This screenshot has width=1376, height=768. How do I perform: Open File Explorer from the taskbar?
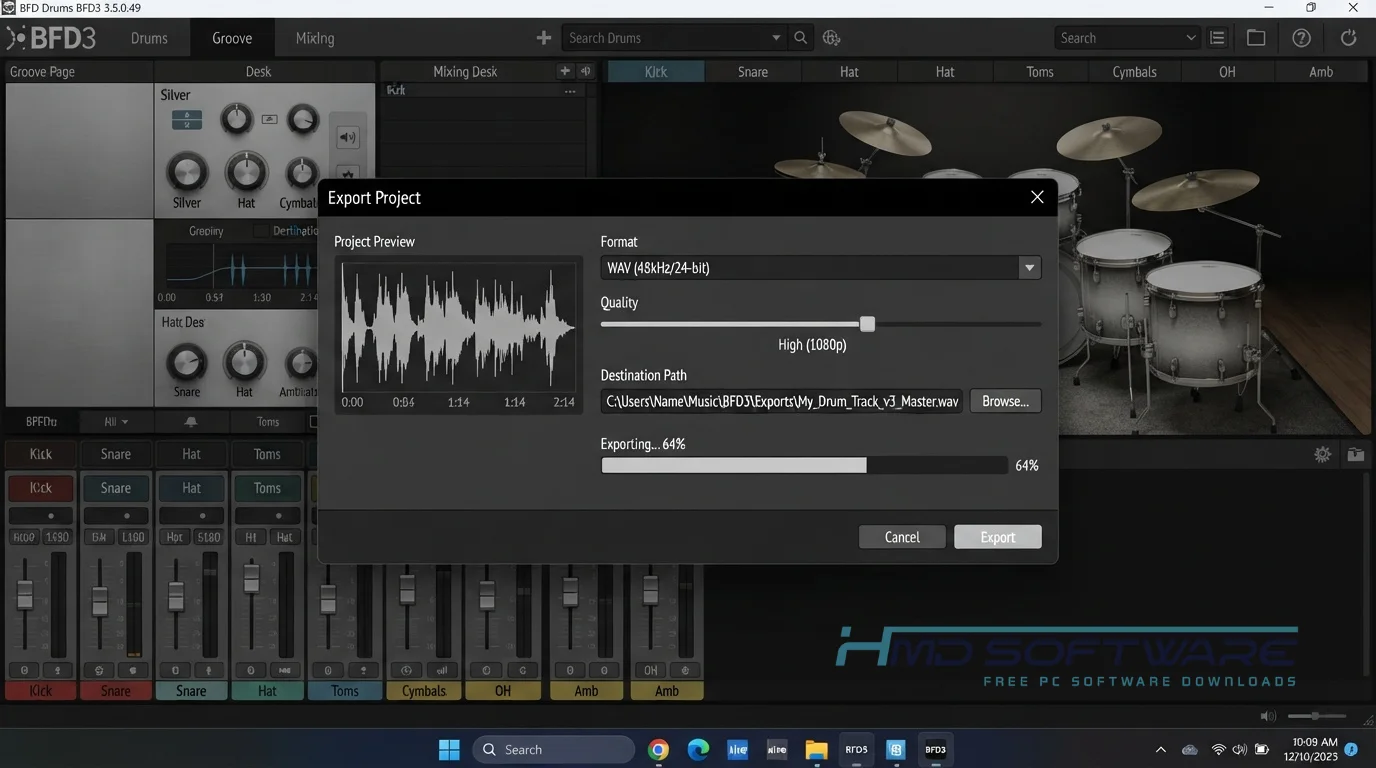[x=817, y=749]
